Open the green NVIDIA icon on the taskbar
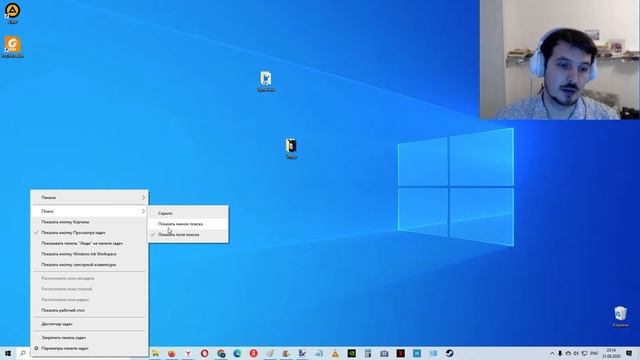 coord(351,353)
